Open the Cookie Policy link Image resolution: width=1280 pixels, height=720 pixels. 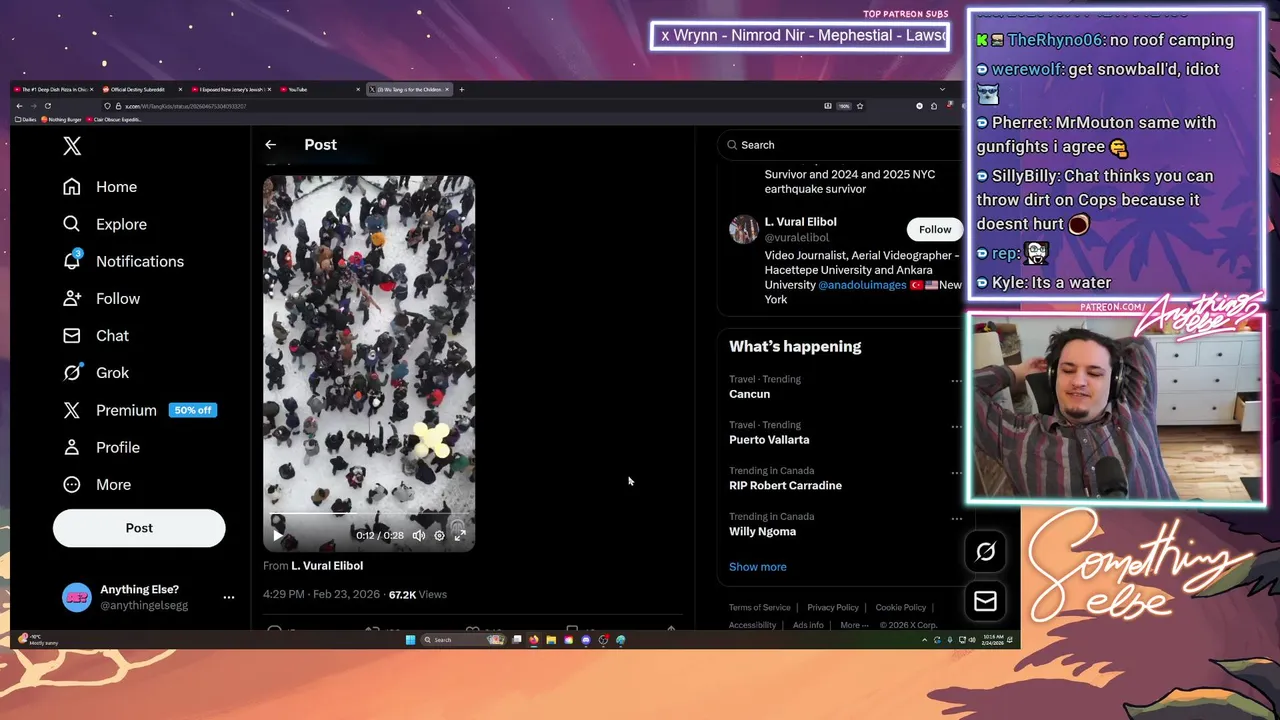tap(900, 608)
